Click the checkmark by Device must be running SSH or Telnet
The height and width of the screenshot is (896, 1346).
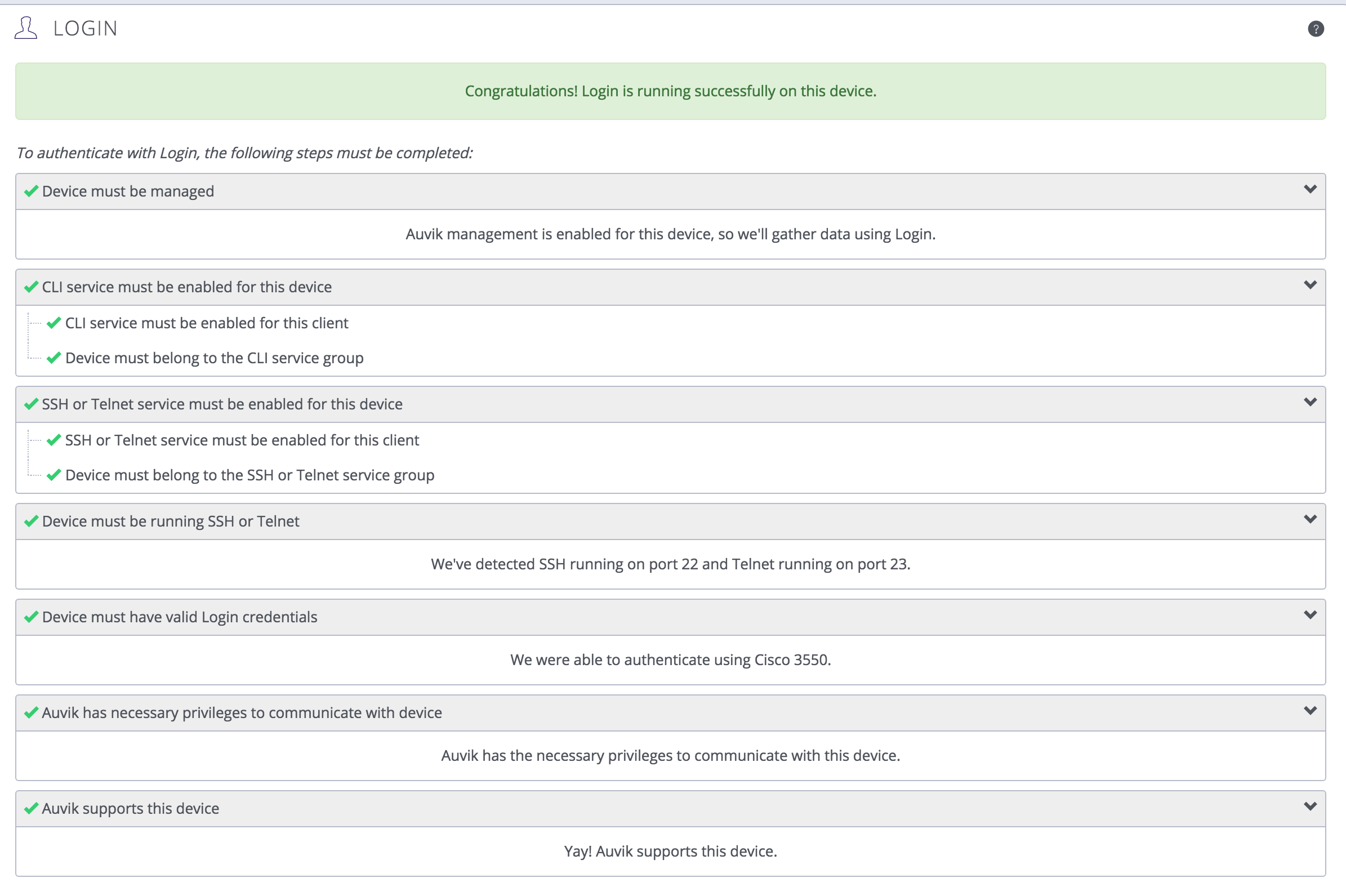pos(32,521)
